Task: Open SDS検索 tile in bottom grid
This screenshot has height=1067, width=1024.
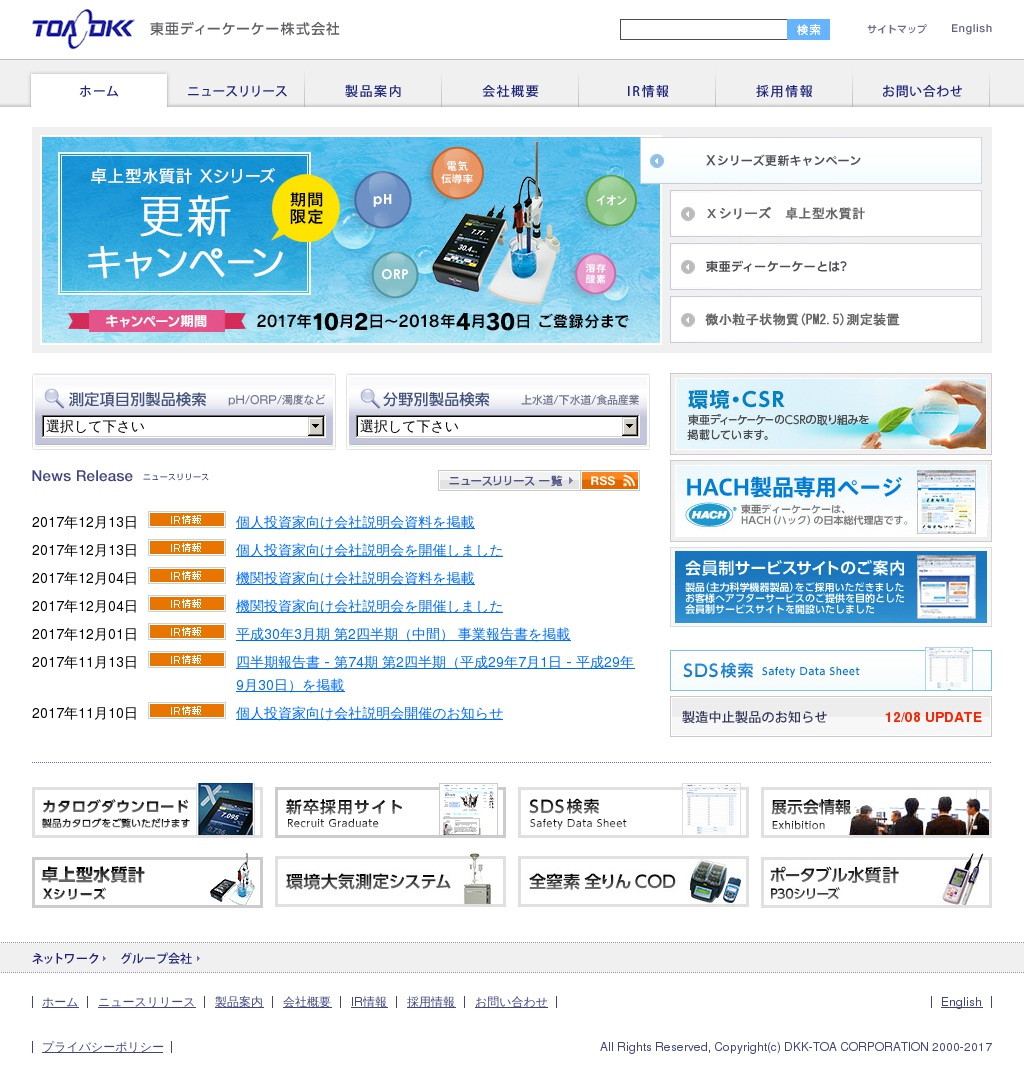Action: [633, 812]
